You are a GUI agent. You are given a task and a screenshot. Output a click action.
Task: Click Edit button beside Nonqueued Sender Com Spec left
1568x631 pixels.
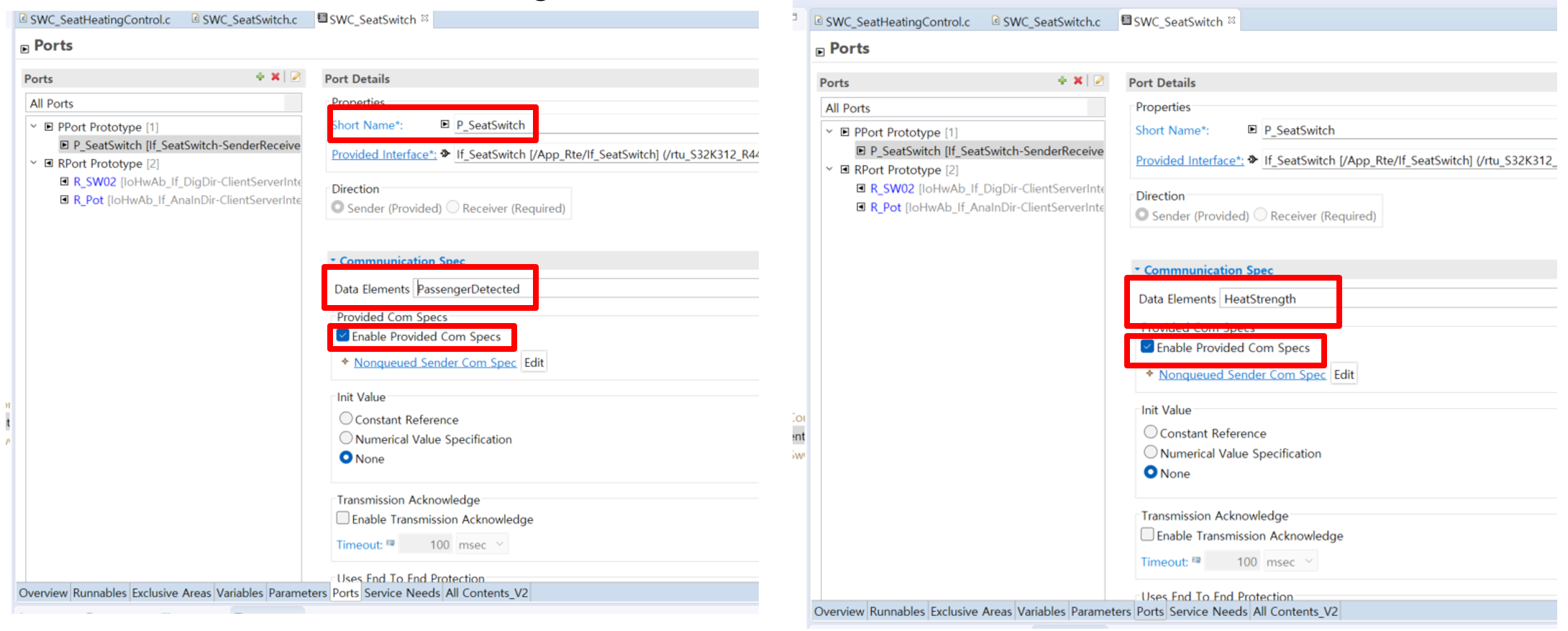[534, 362]
